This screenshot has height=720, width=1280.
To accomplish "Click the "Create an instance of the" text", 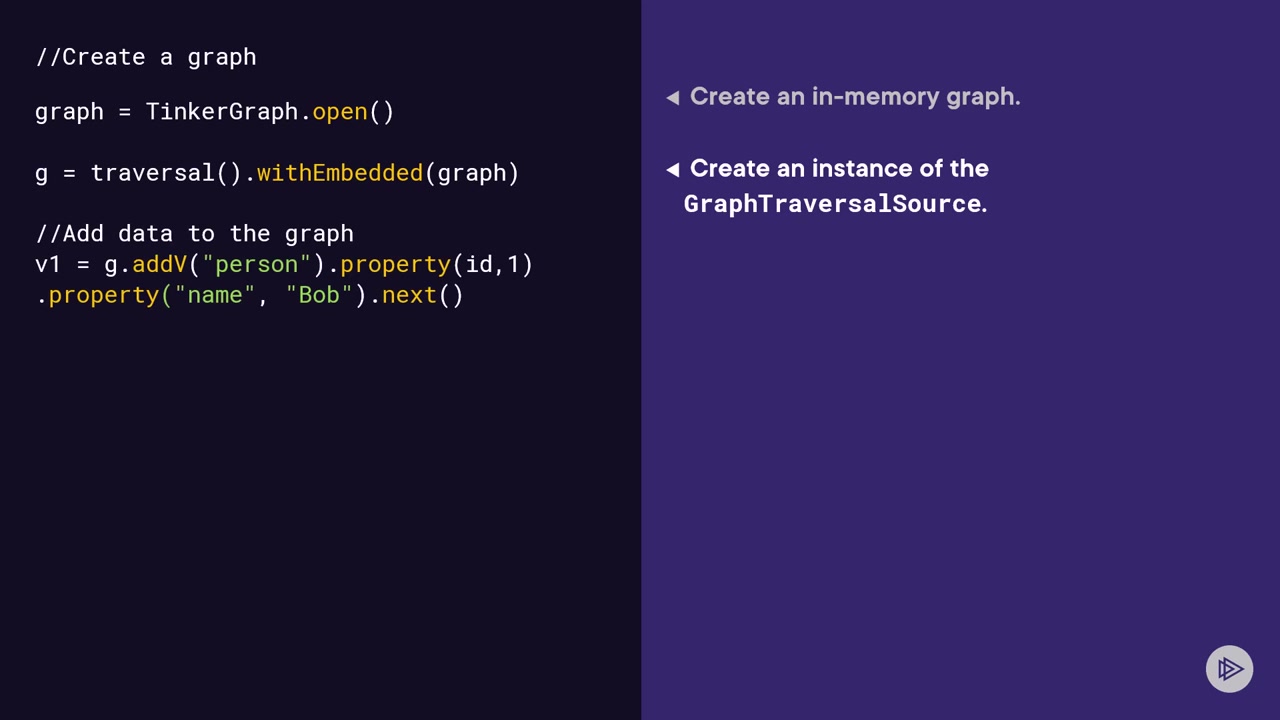I will (x=839, y=169).
